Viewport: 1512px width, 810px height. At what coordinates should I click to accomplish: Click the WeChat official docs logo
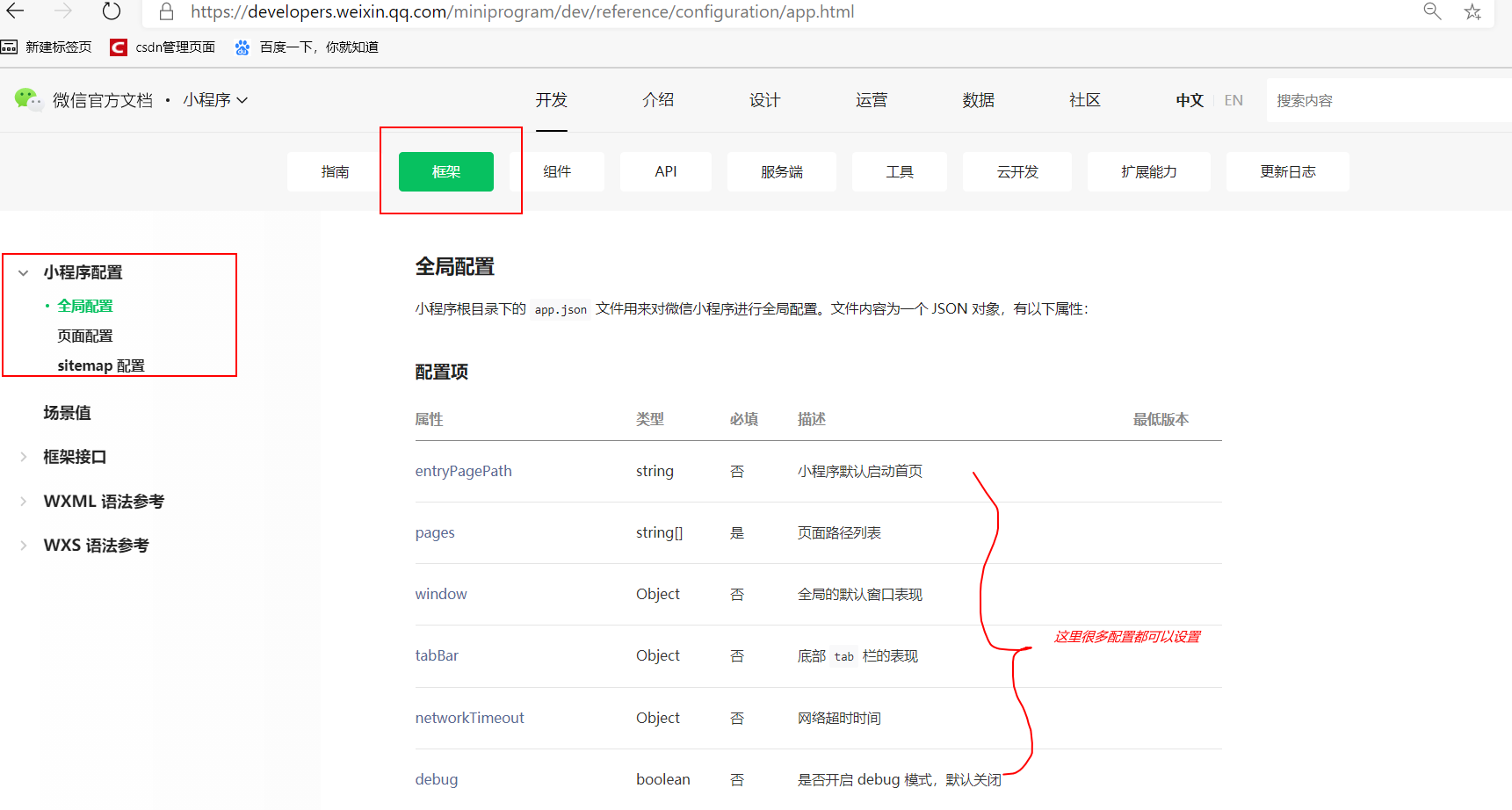click(26, 99)
